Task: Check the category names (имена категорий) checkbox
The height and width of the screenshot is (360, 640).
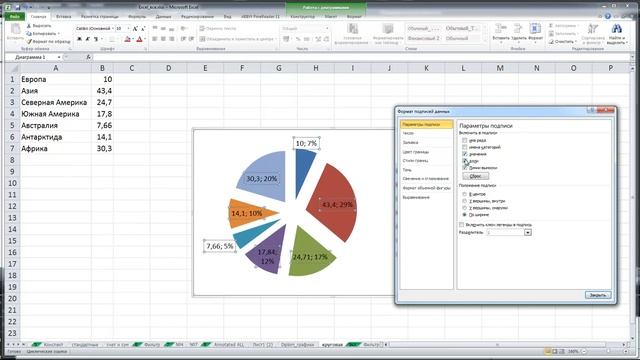Action: coord(464,147)
